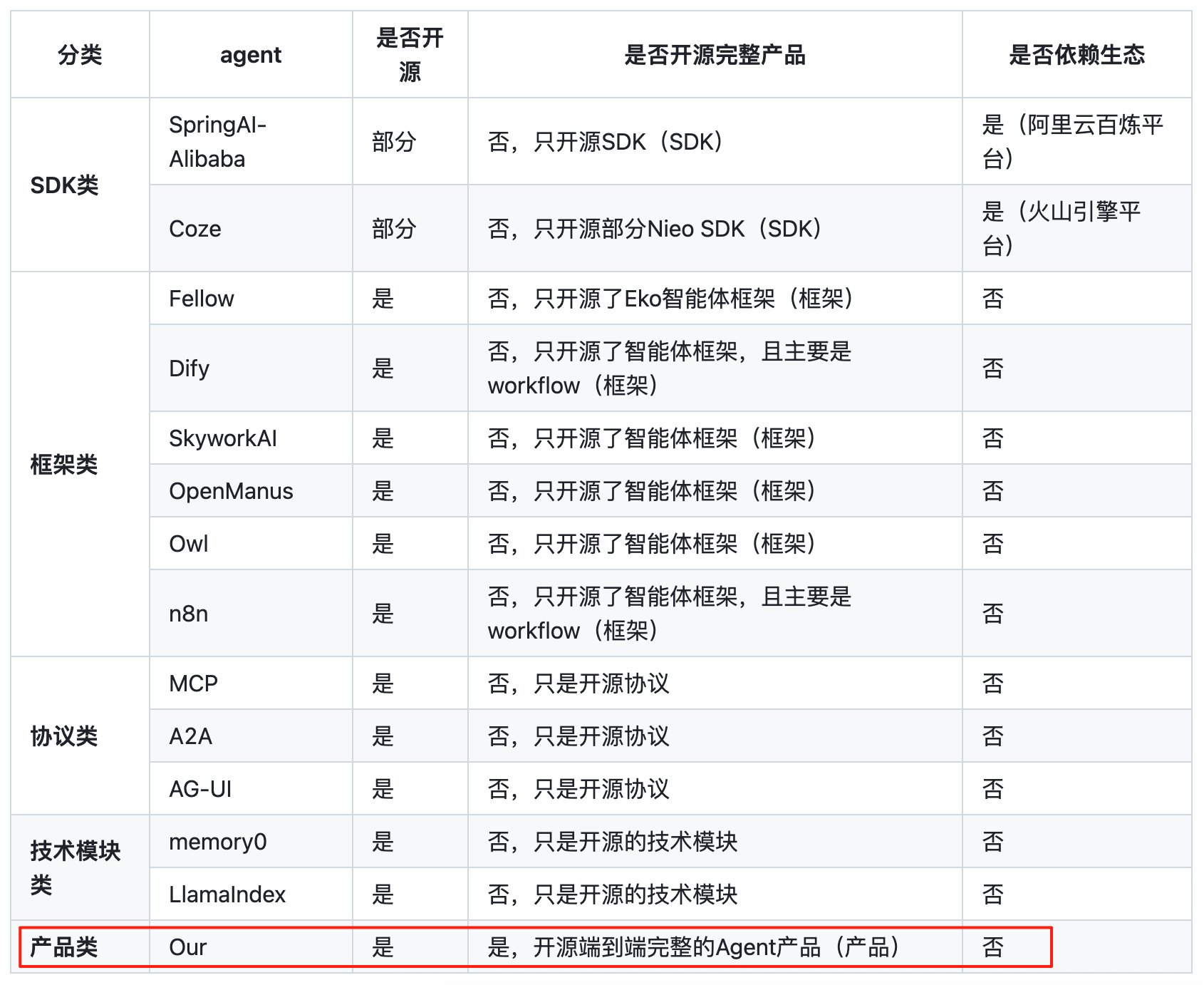Click 否，只开源SDK（SDK） description
Screen dimensions: 1204x985
pos(607,142)
